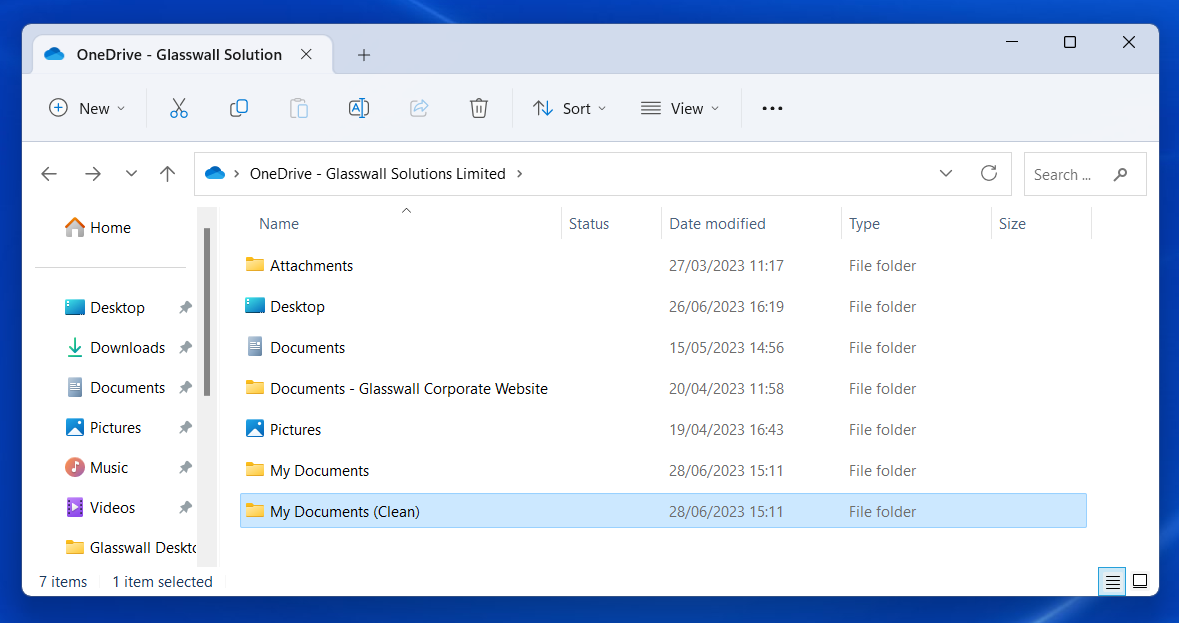
Task: Sort by Date modified column header
Action: (x=717, y=224)
